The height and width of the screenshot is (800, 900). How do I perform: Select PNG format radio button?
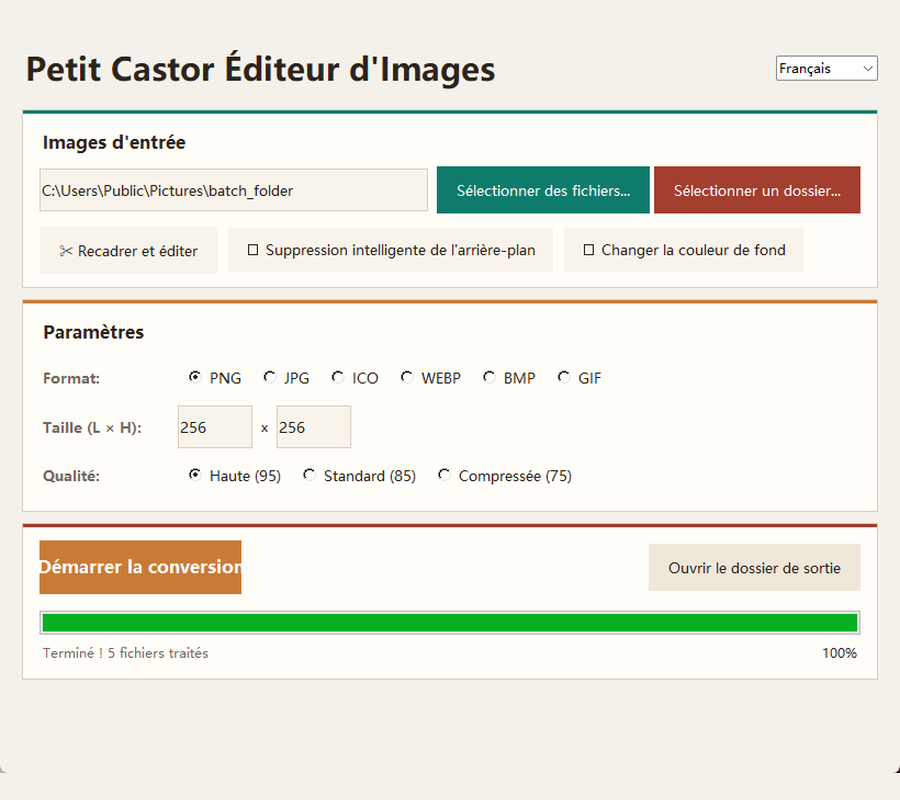(215, 378)
